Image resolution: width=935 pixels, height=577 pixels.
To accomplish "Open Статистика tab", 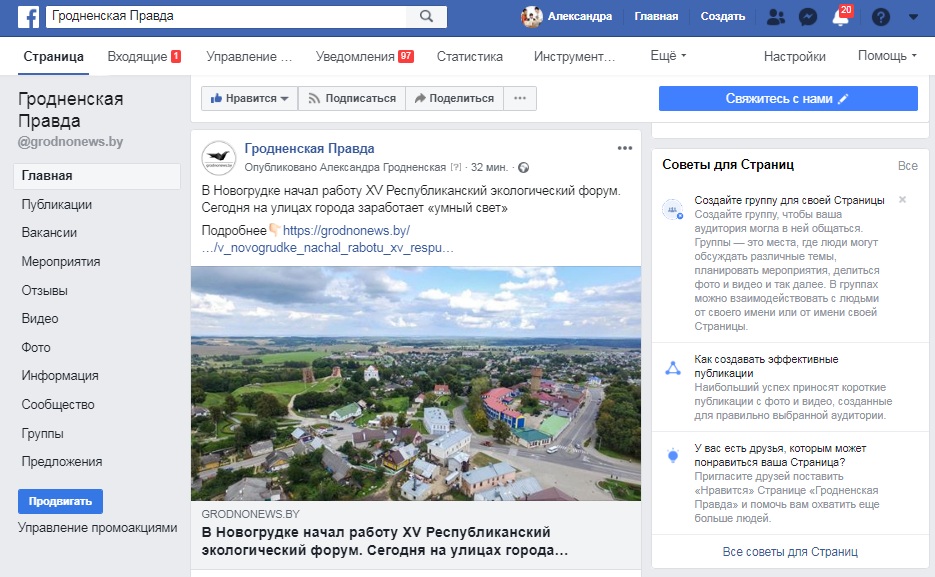I will (x=470, y=57).
